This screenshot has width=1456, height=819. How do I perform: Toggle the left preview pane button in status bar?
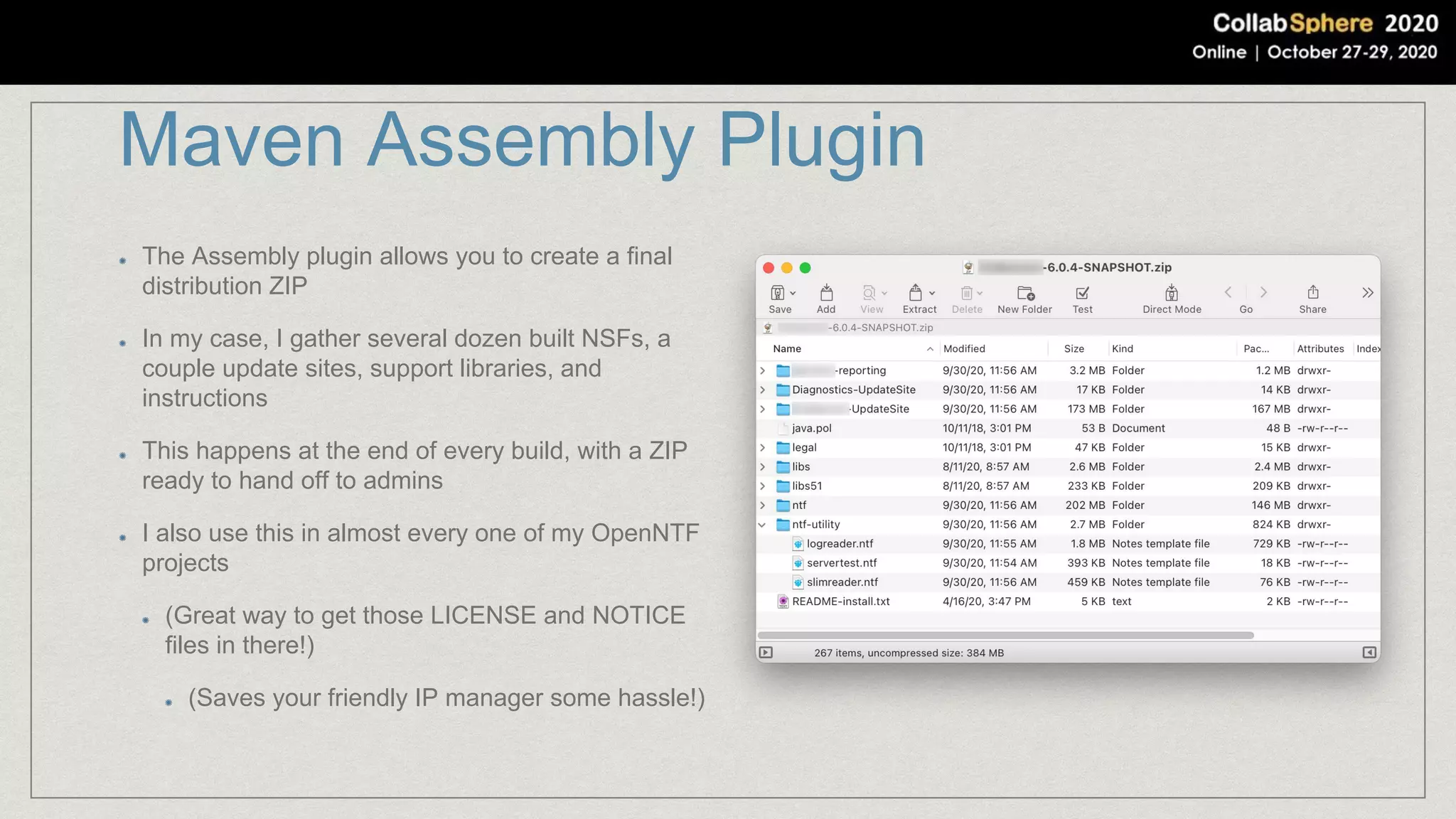coord(766,653)
